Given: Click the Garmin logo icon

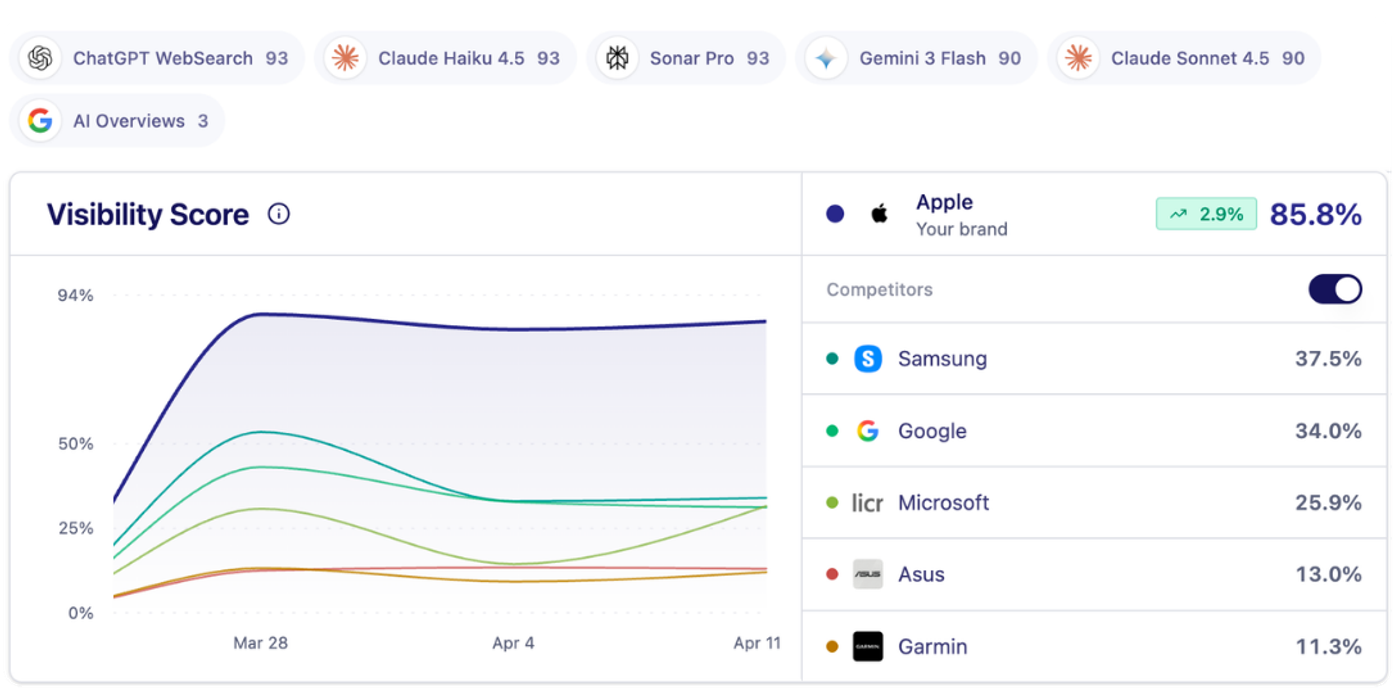Looking at the screenshot, I should point(866,646).
